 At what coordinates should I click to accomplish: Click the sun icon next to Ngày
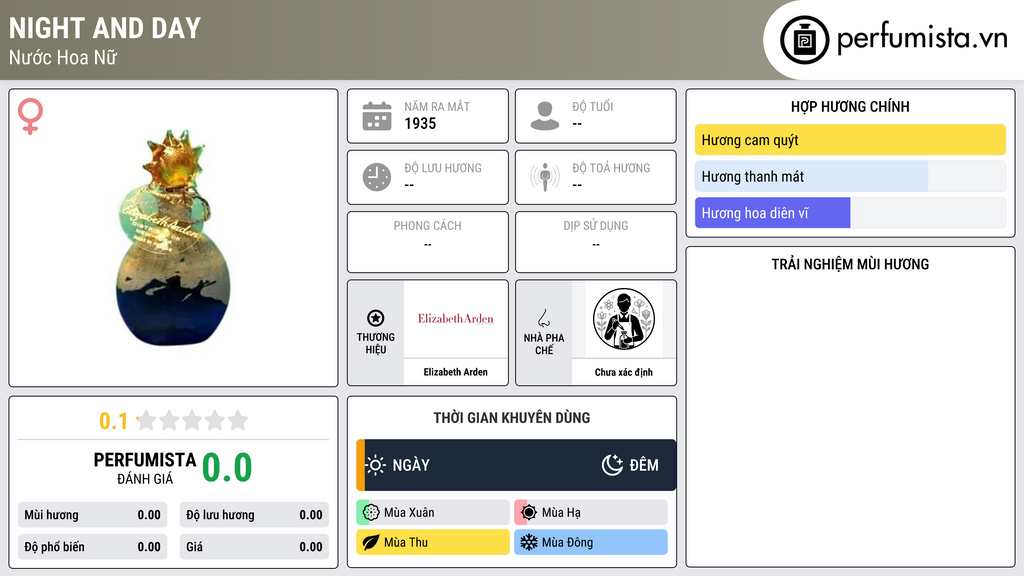375,465
